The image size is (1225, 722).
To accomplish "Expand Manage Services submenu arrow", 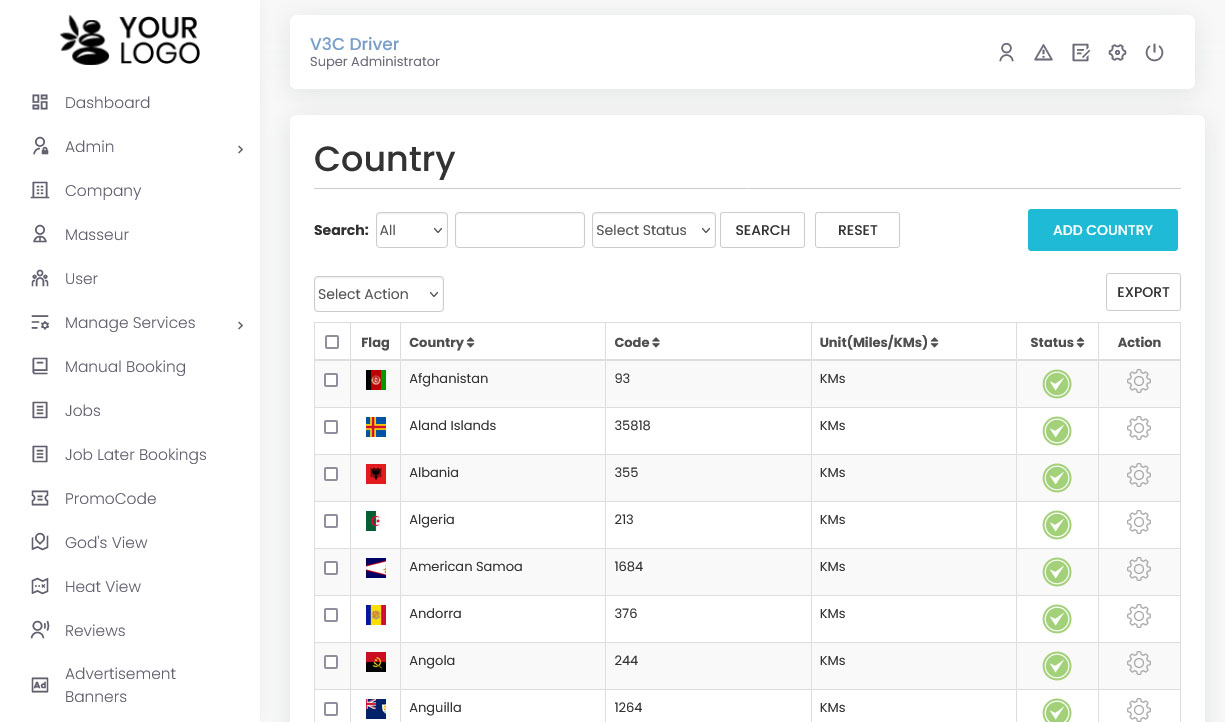I will [x=240, y=325].
